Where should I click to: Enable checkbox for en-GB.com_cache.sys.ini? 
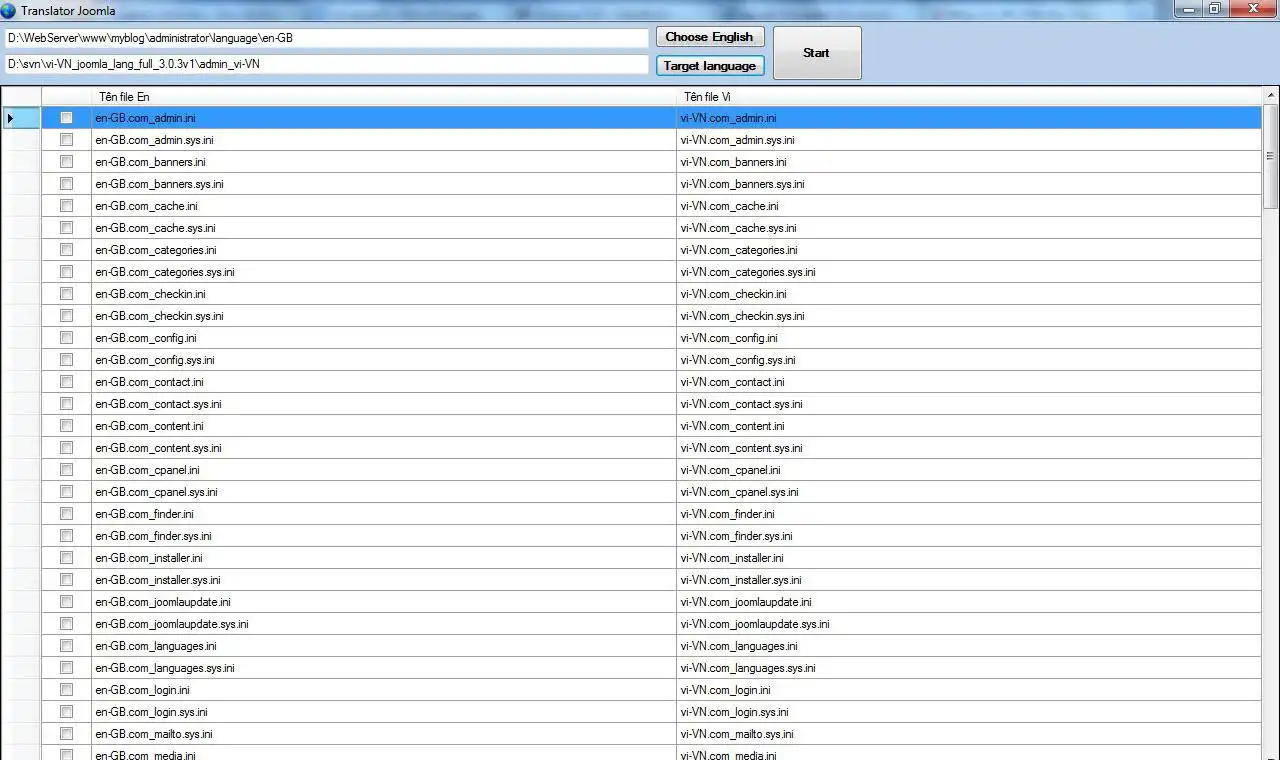pyautogui.click(x=67, y=228)
